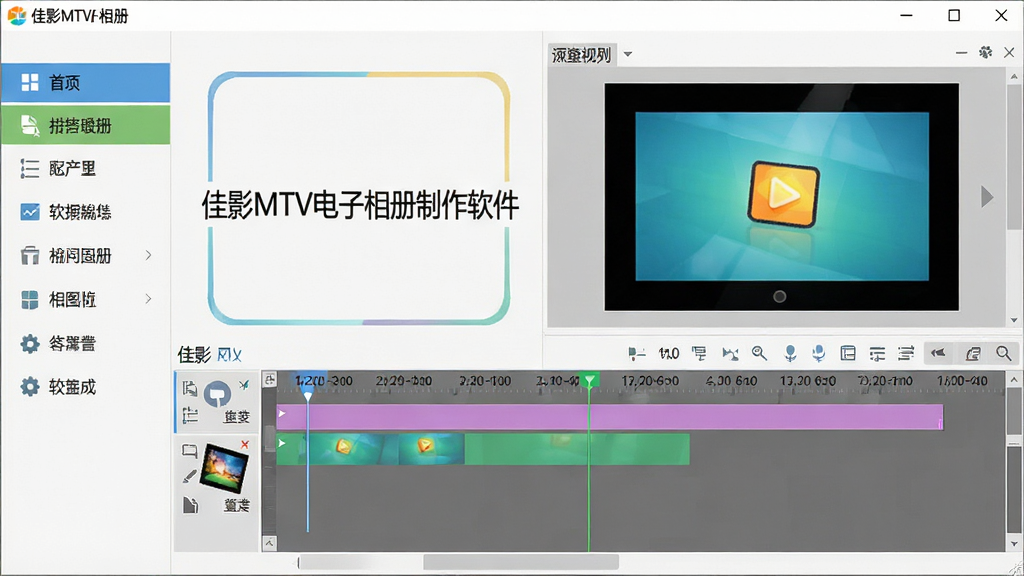The width and height of the screenshot is (1024, 576).
Task: Open the preview panel title dropdown arrow
Action: pos(628,54)
